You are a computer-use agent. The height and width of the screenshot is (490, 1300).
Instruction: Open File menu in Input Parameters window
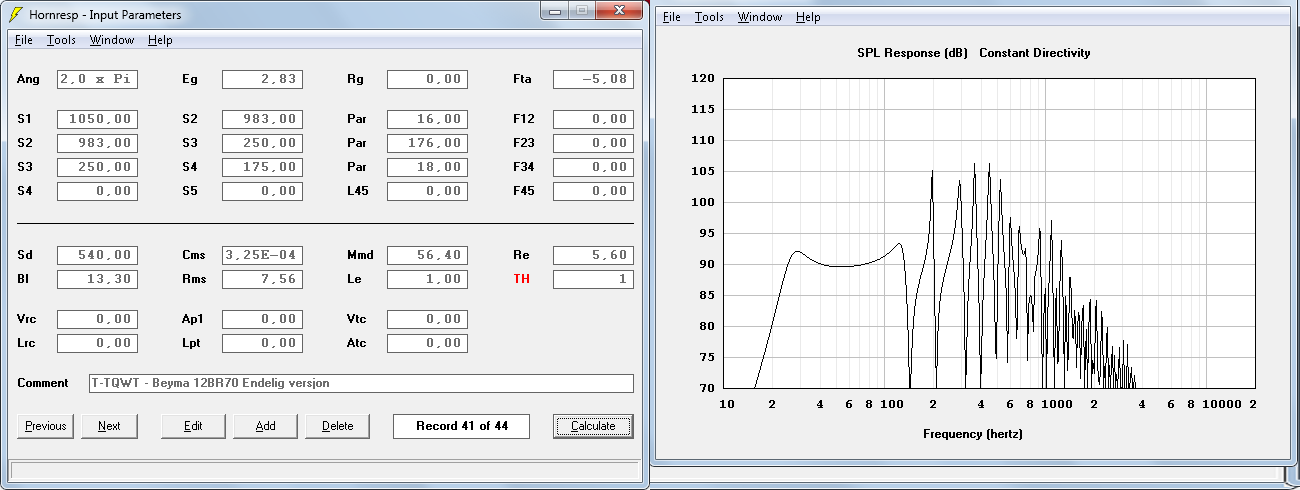(x=24, y=40)
